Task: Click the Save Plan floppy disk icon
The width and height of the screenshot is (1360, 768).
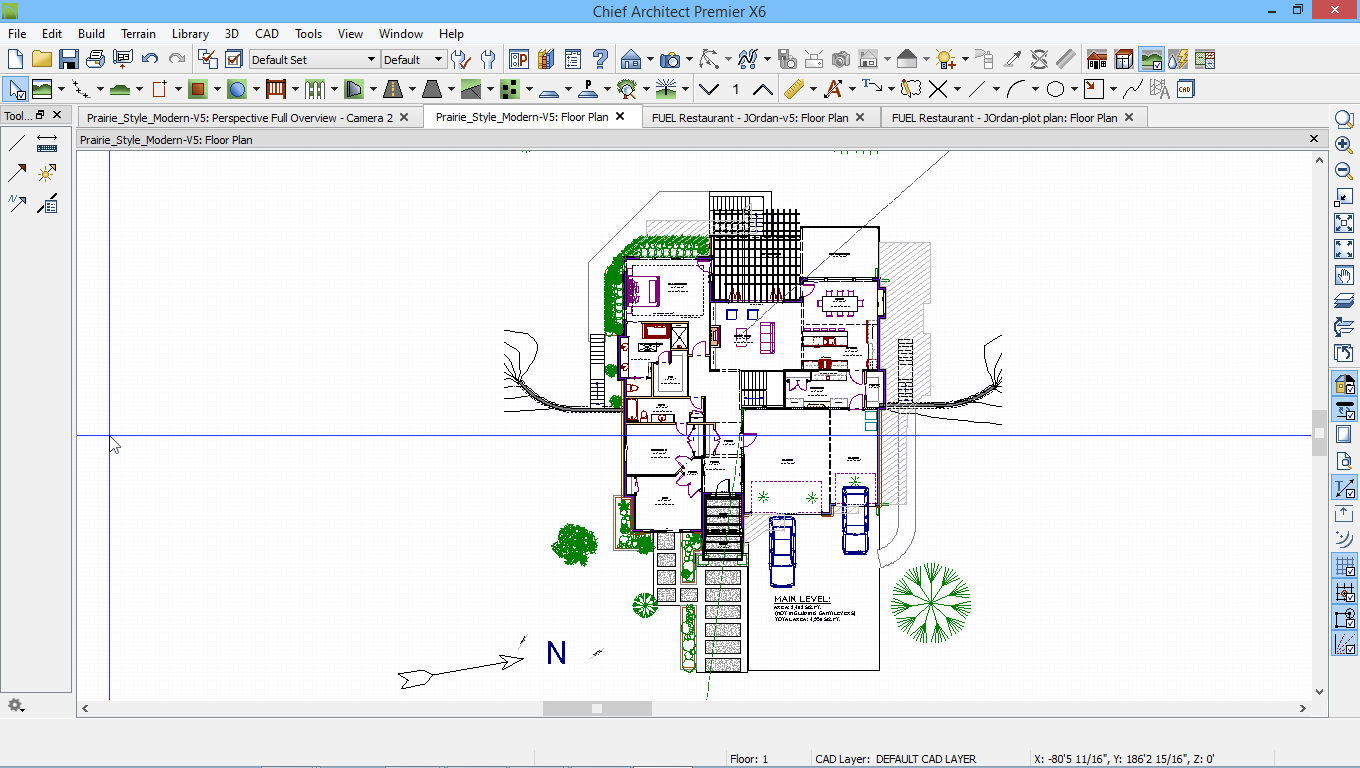Action: (68, 59)
